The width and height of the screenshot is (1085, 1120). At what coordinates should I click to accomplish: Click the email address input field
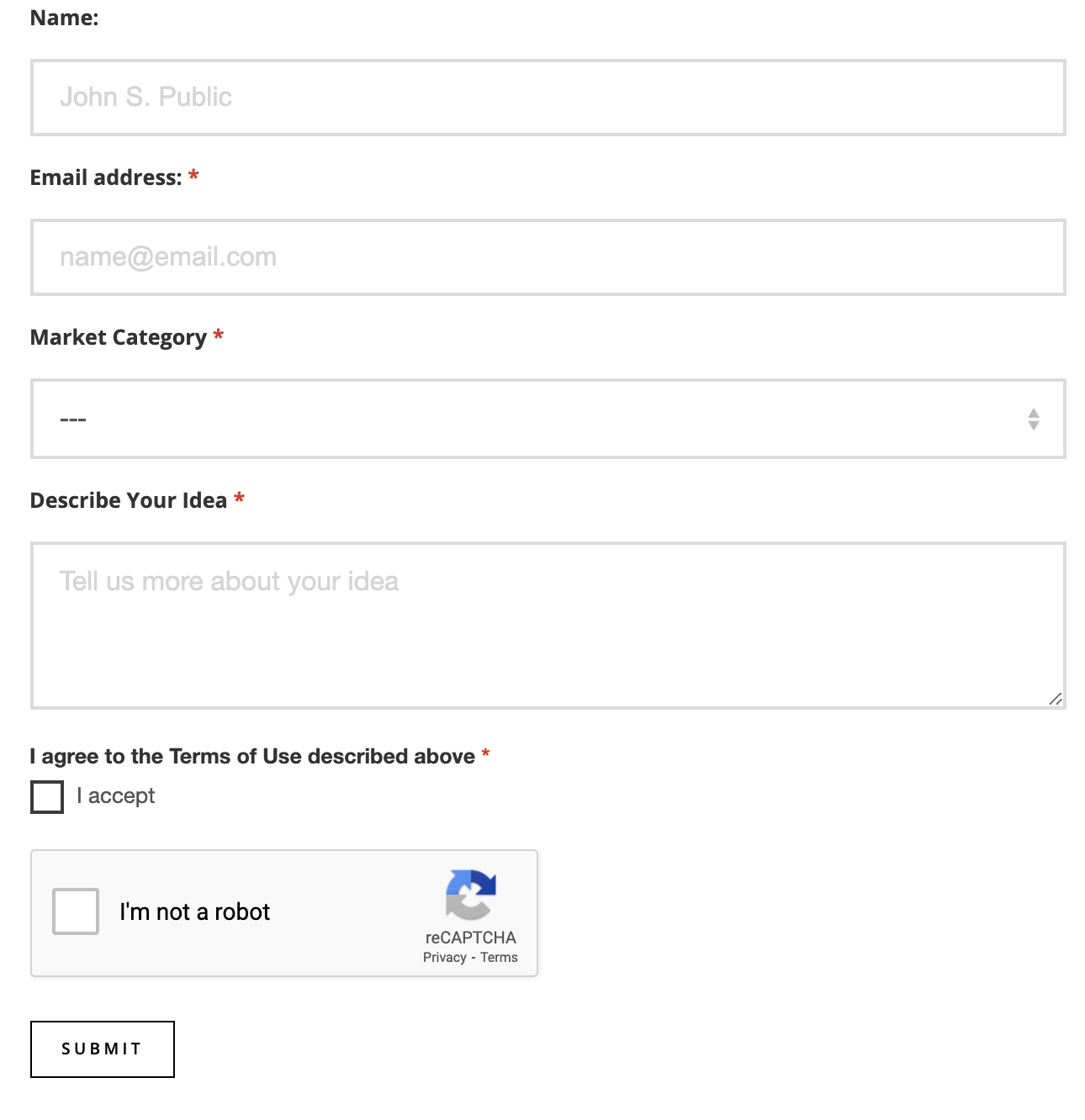pyautogui.click(x=547, y=256)
